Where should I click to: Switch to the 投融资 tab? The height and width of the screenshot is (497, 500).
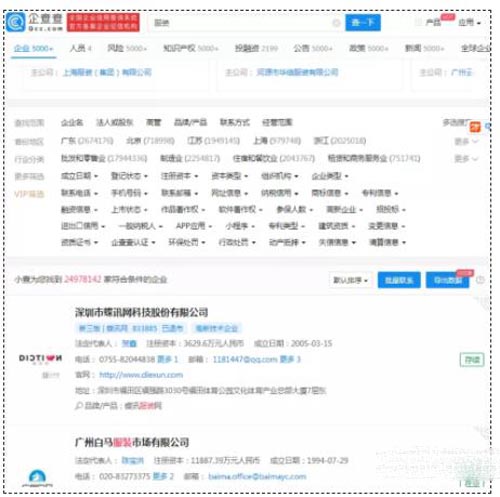click(256, 48)
